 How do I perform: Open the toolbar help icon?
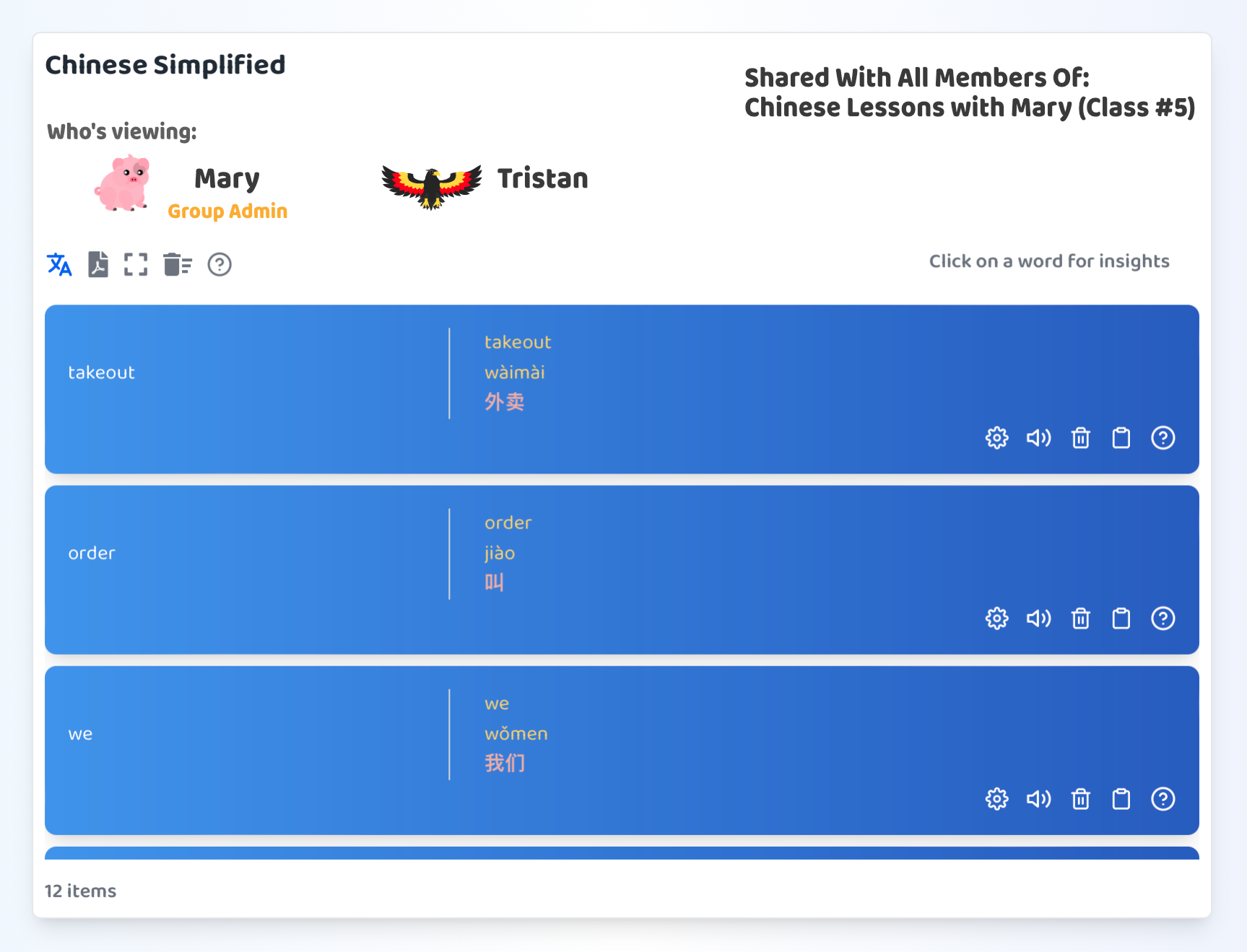(220, 265)
